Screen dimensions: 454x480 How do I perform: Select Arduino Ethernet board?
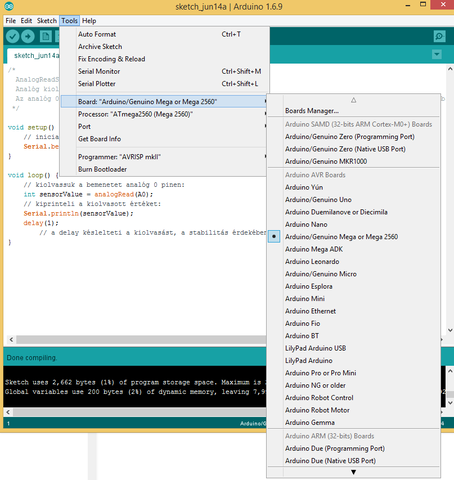click(354, 311)
